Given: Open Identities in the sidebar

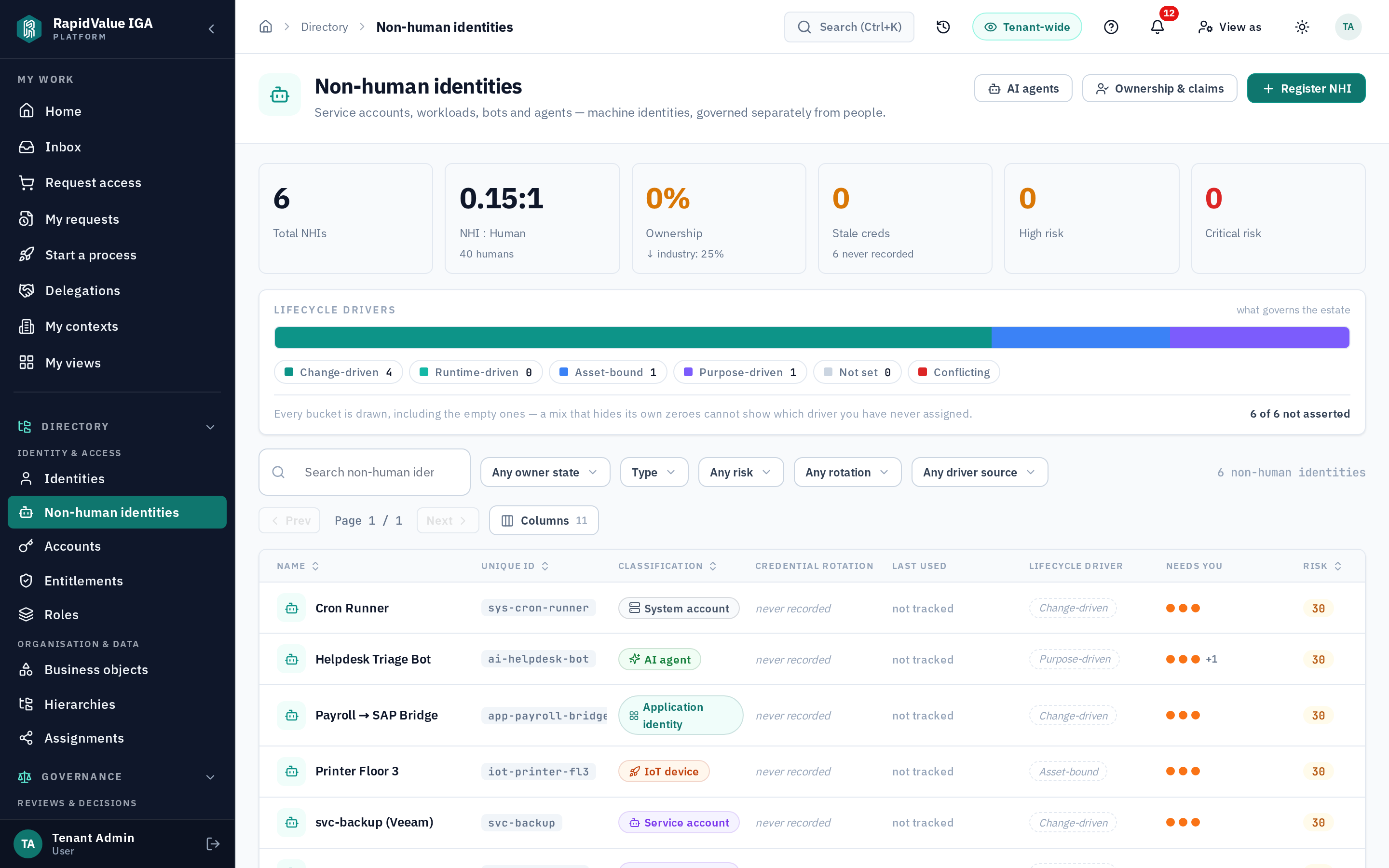Looking at the screenshot, I should (117, 479).
